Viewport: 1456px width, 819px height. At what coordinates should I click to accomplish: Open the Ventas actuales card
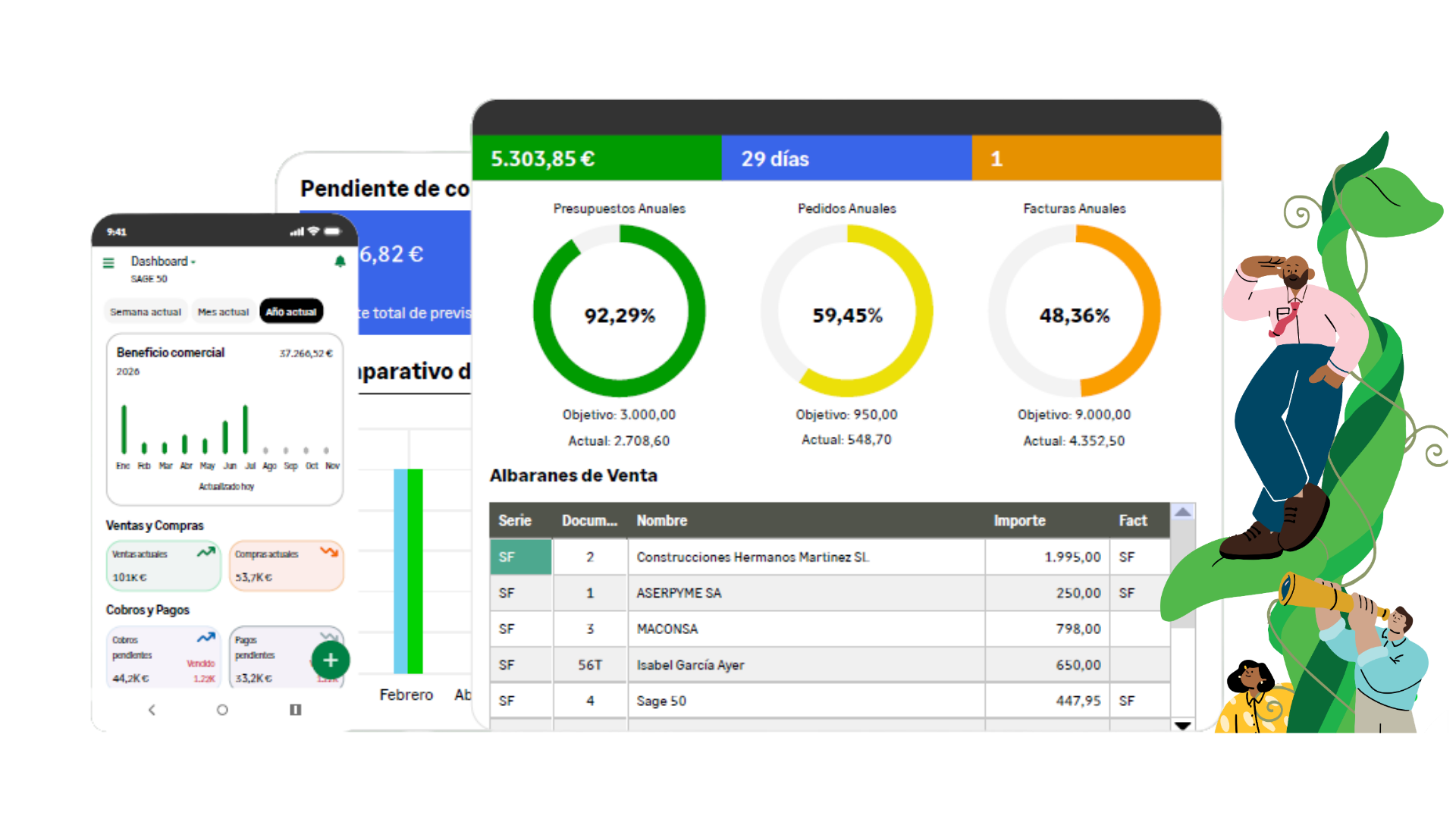pos(163,566)
